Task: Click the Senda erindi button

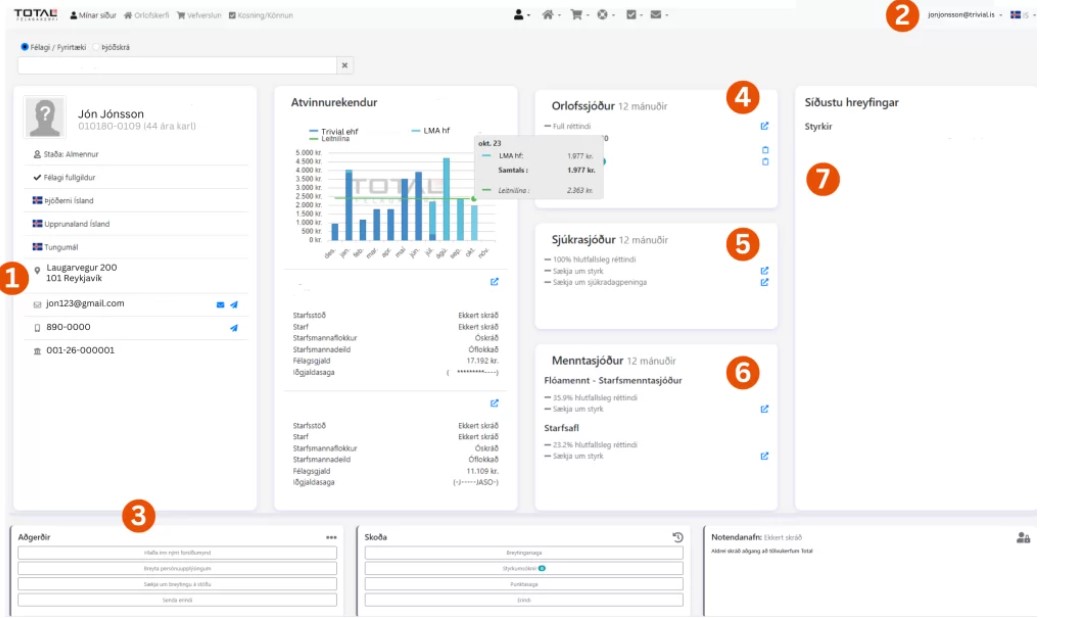Action: pos(177,600)
